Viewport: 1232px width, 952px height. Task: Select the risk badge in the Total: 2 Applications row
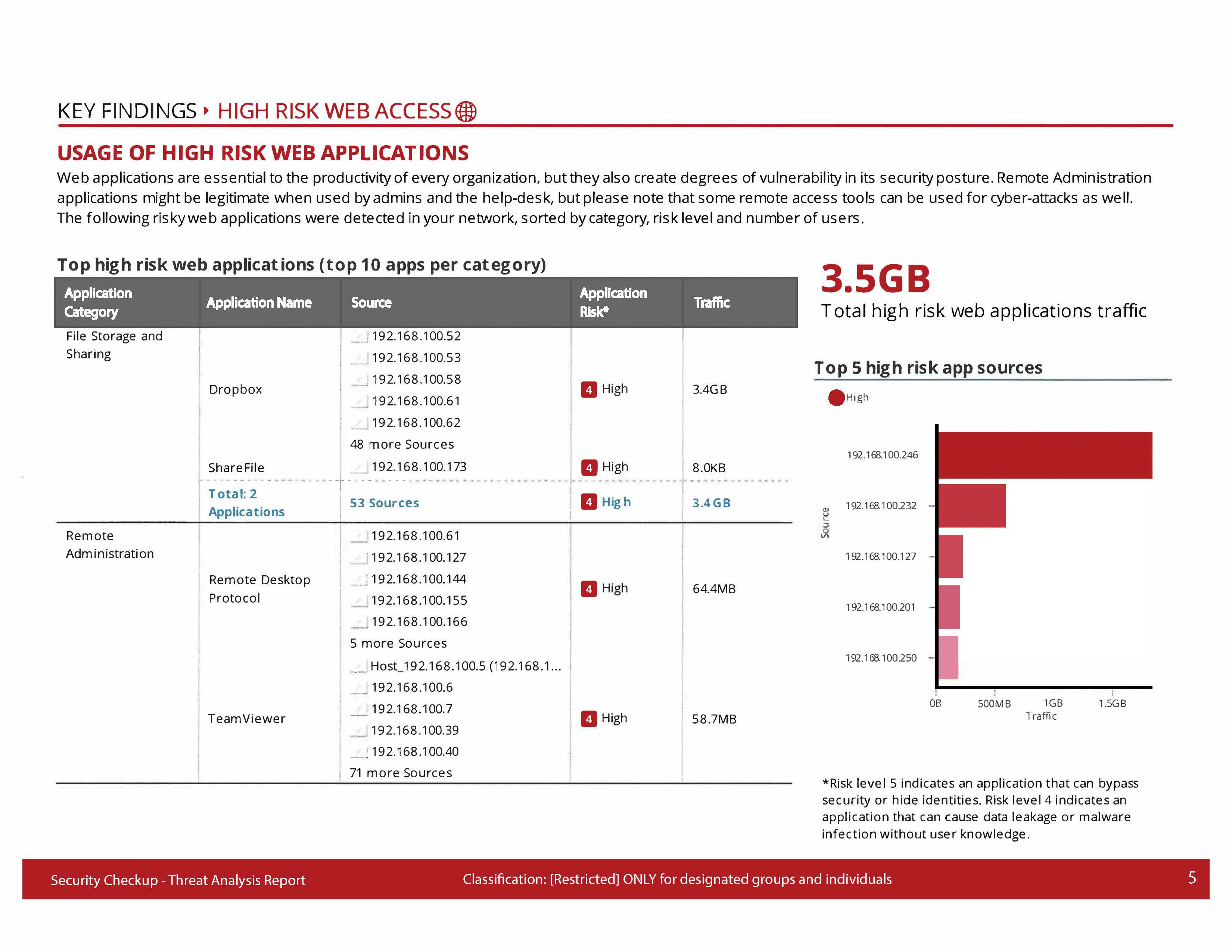(589, 502)
